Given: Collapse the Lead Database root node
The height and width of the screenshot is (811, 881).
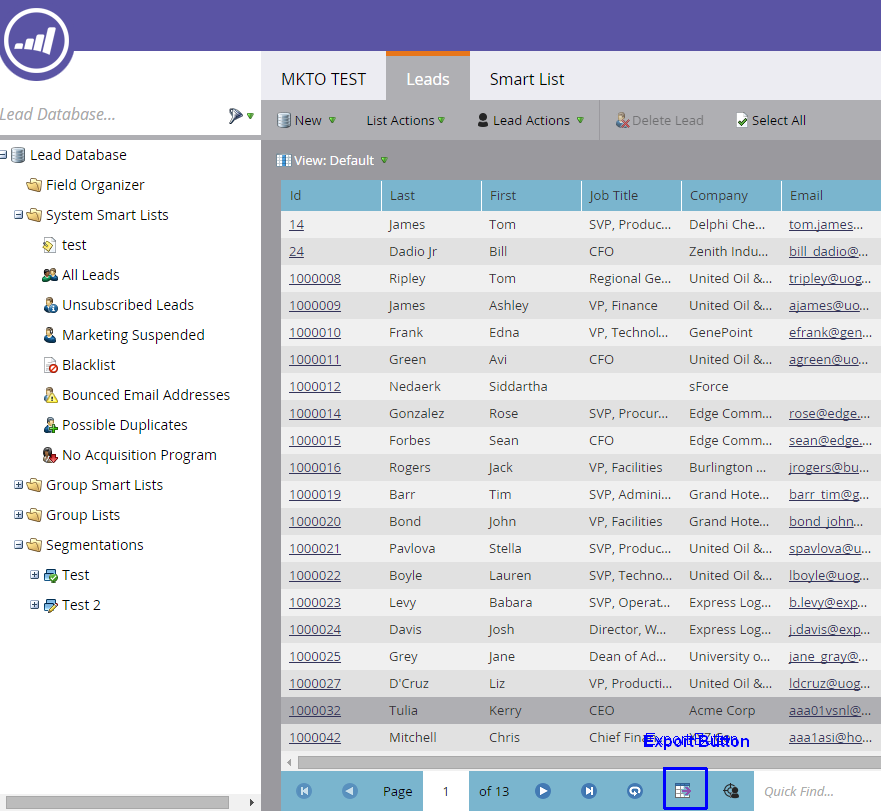Looking at the screenshot, I should [3, 155].
